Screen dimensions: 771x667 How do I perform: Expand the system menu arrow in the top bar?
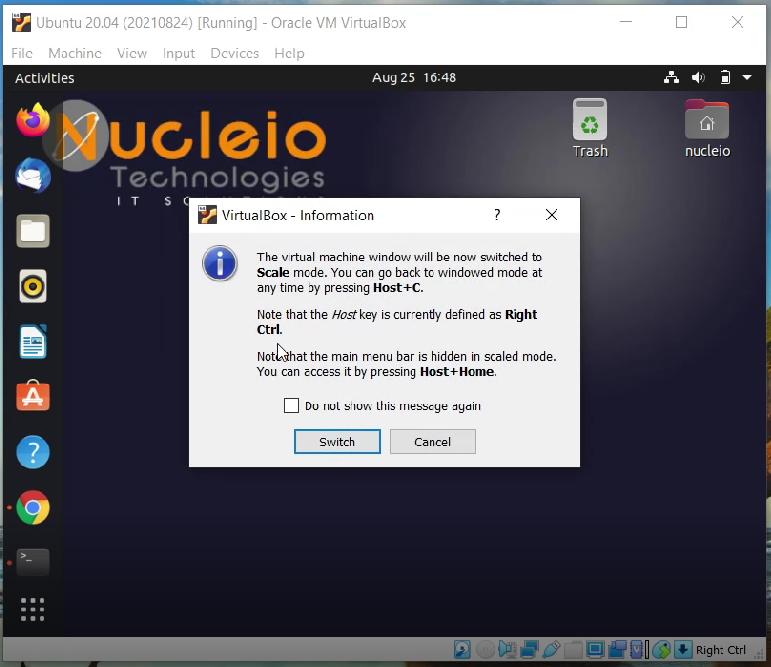point(747,78)
